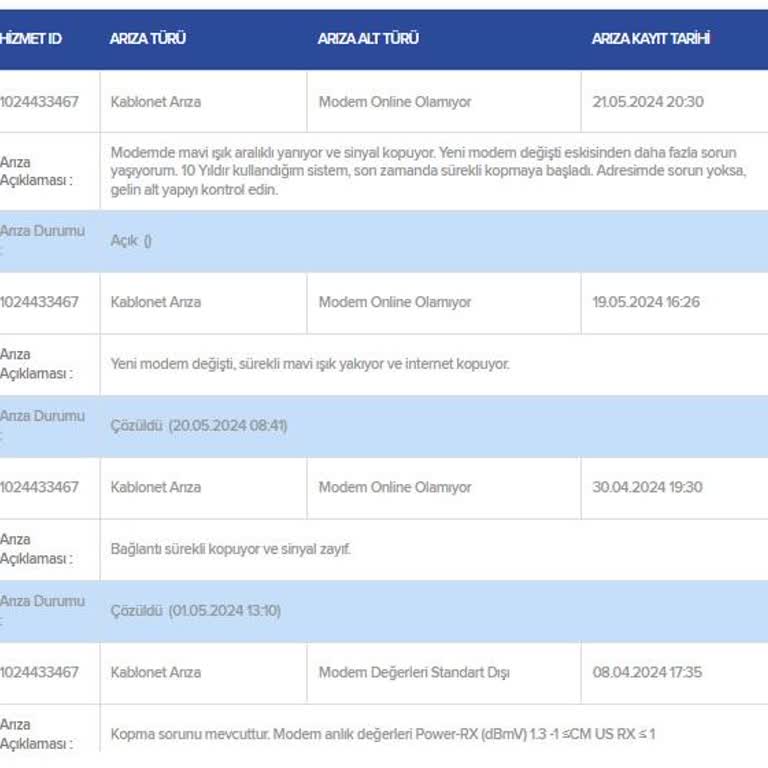Click the 19.05.2024 16:26 record date
The image size is (768, 768).
click(646, 302)
